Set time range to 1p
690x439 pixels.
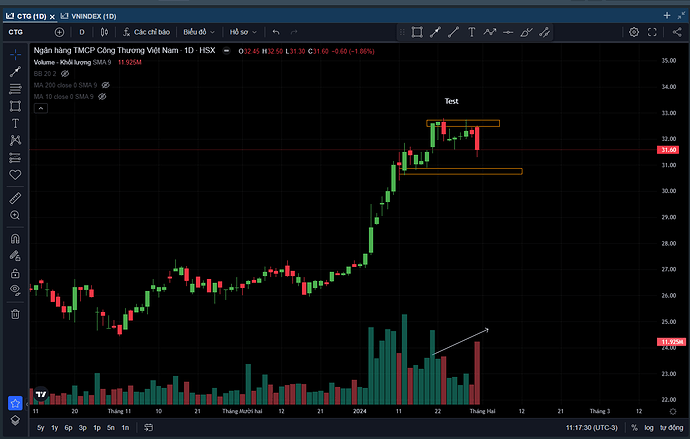click(x=97, y=428)
